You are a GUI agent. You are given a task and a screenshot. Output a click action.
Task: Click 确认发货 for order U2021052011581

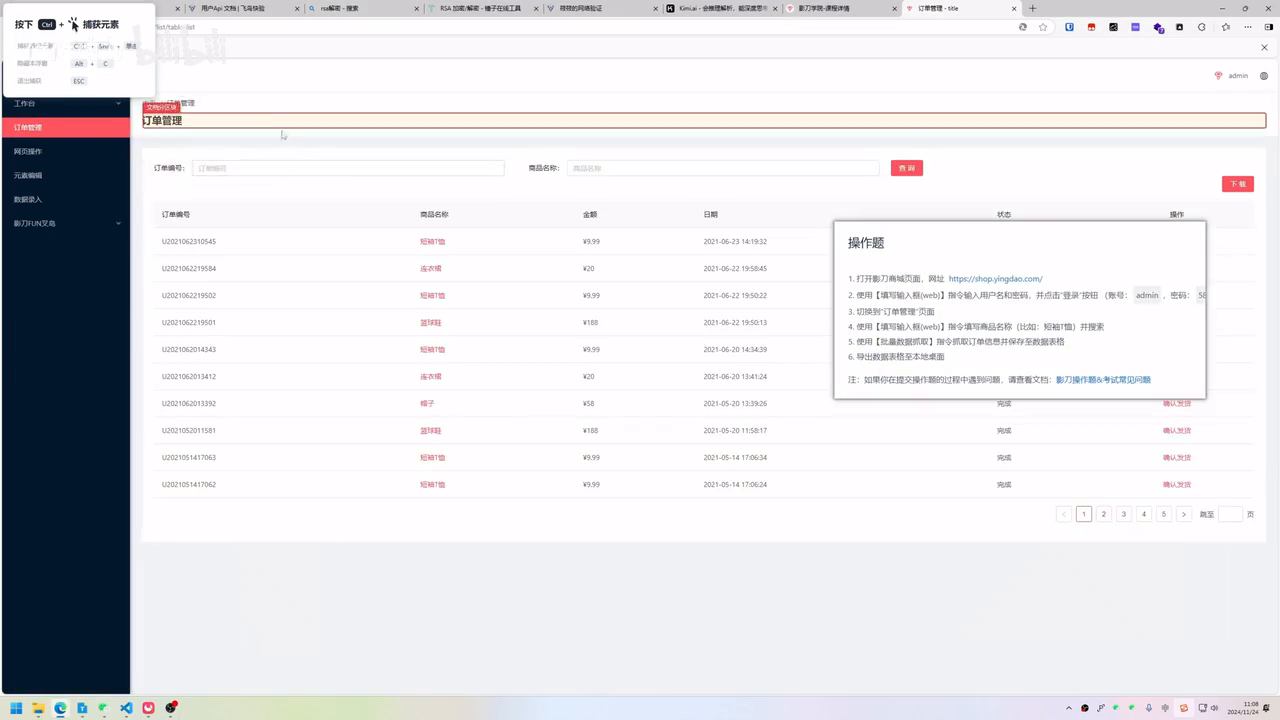(x=1177, y=430)
